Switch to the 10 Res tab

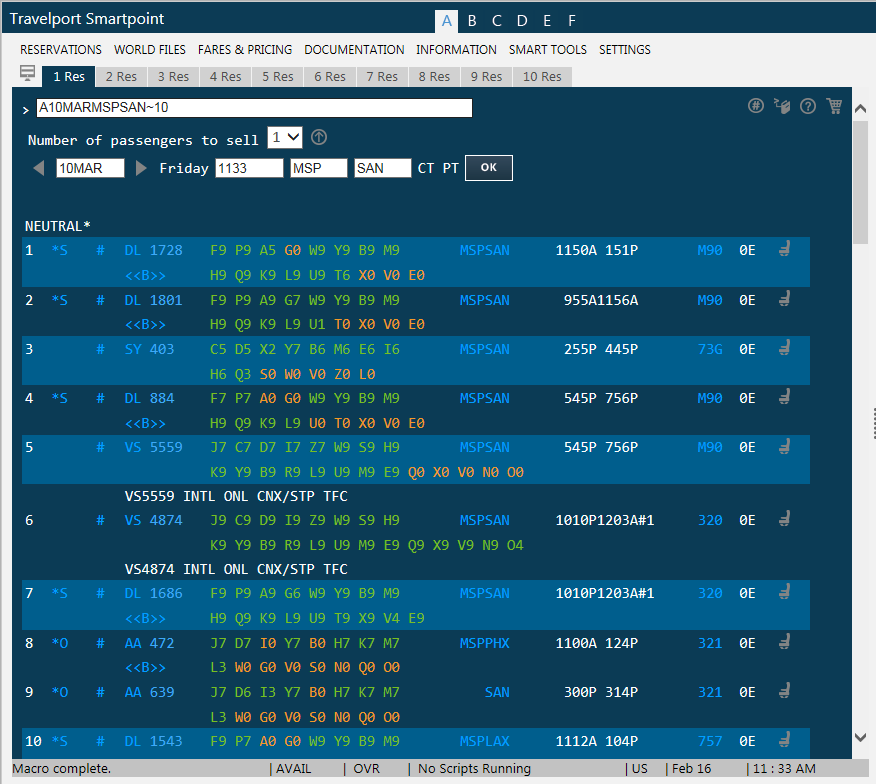542,77
